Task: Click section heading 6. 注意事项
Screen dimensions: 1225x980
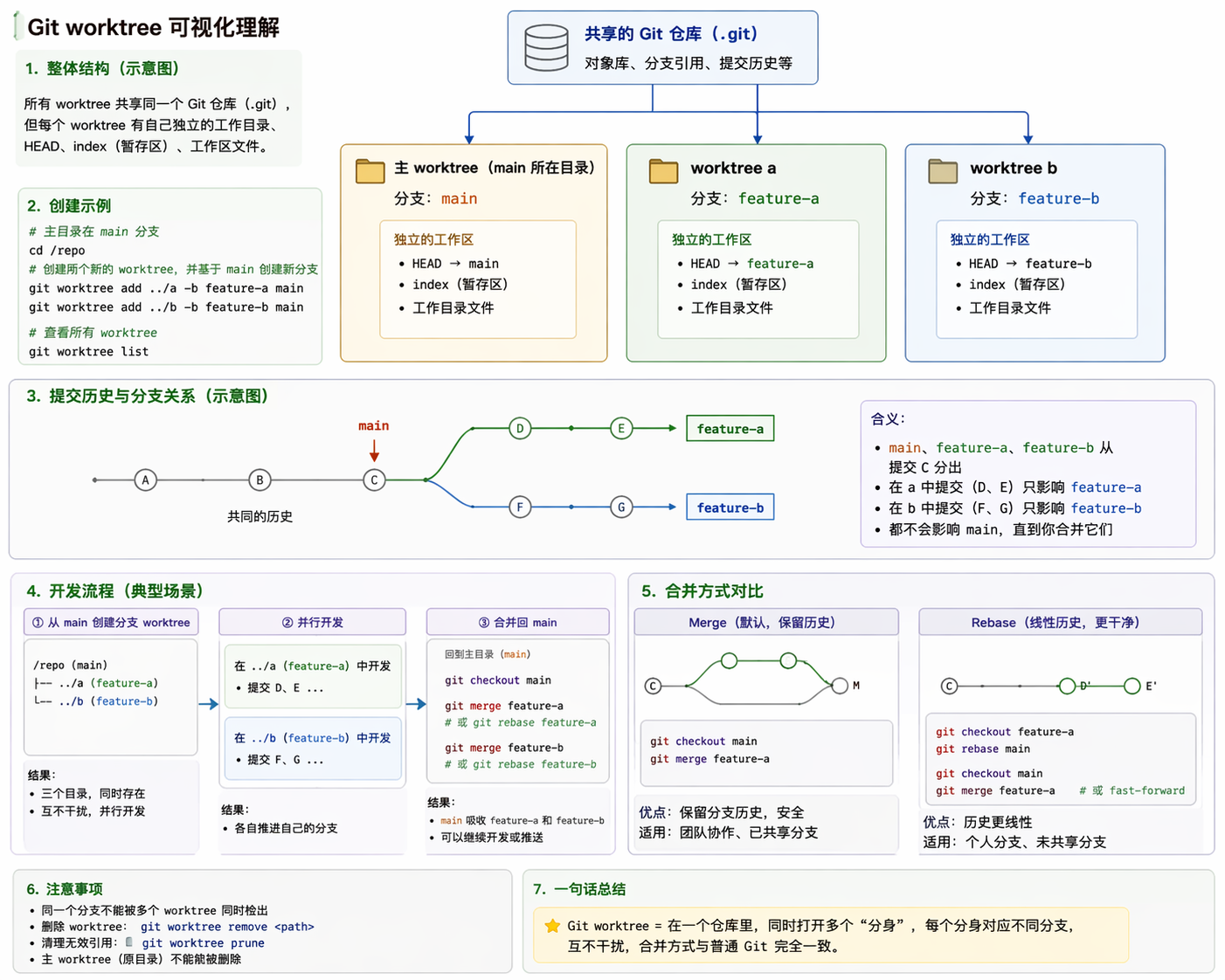Action: (x=65, y=888)
